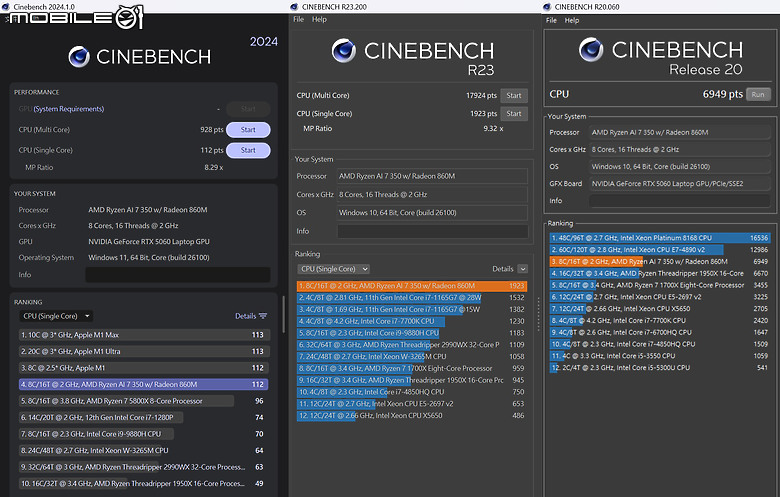This screenshot has height=497, width=780.
Task: Select Threadripper 1950X row in R20 ranking
Action: (660, 274)
